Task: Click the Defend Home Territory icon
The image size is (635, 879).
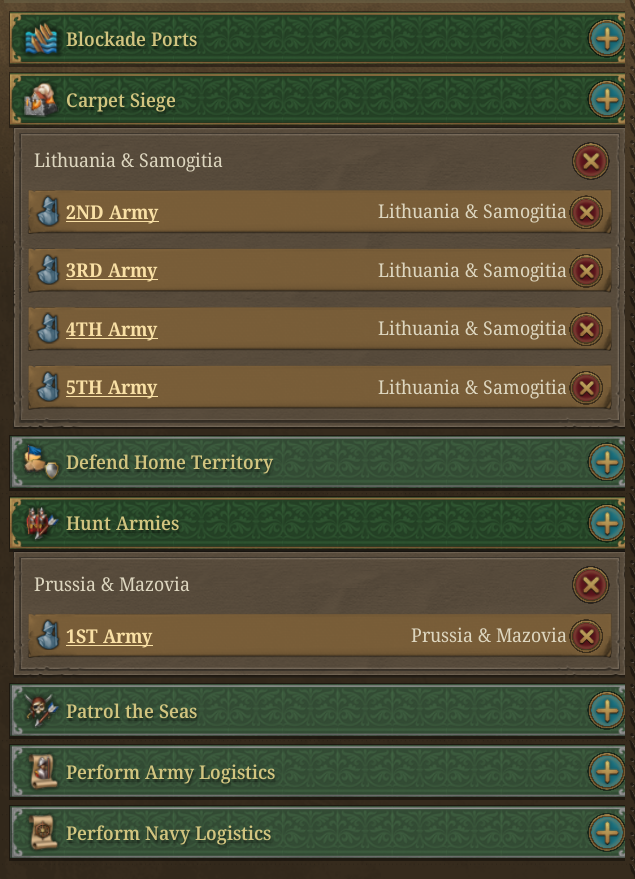Action: click(x=42, y=463)
